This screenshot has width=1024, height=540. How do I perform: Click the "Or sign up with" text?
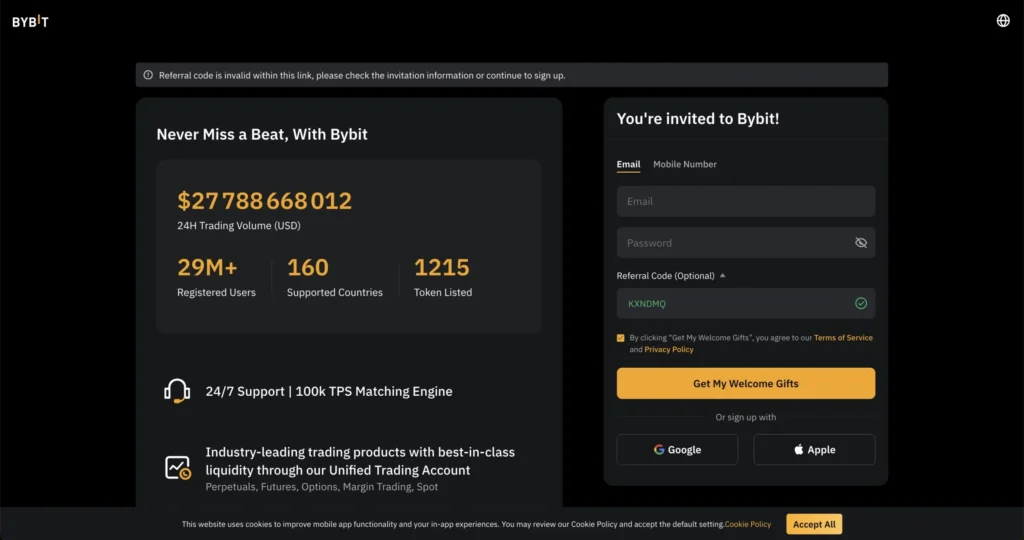pos(745,417)
